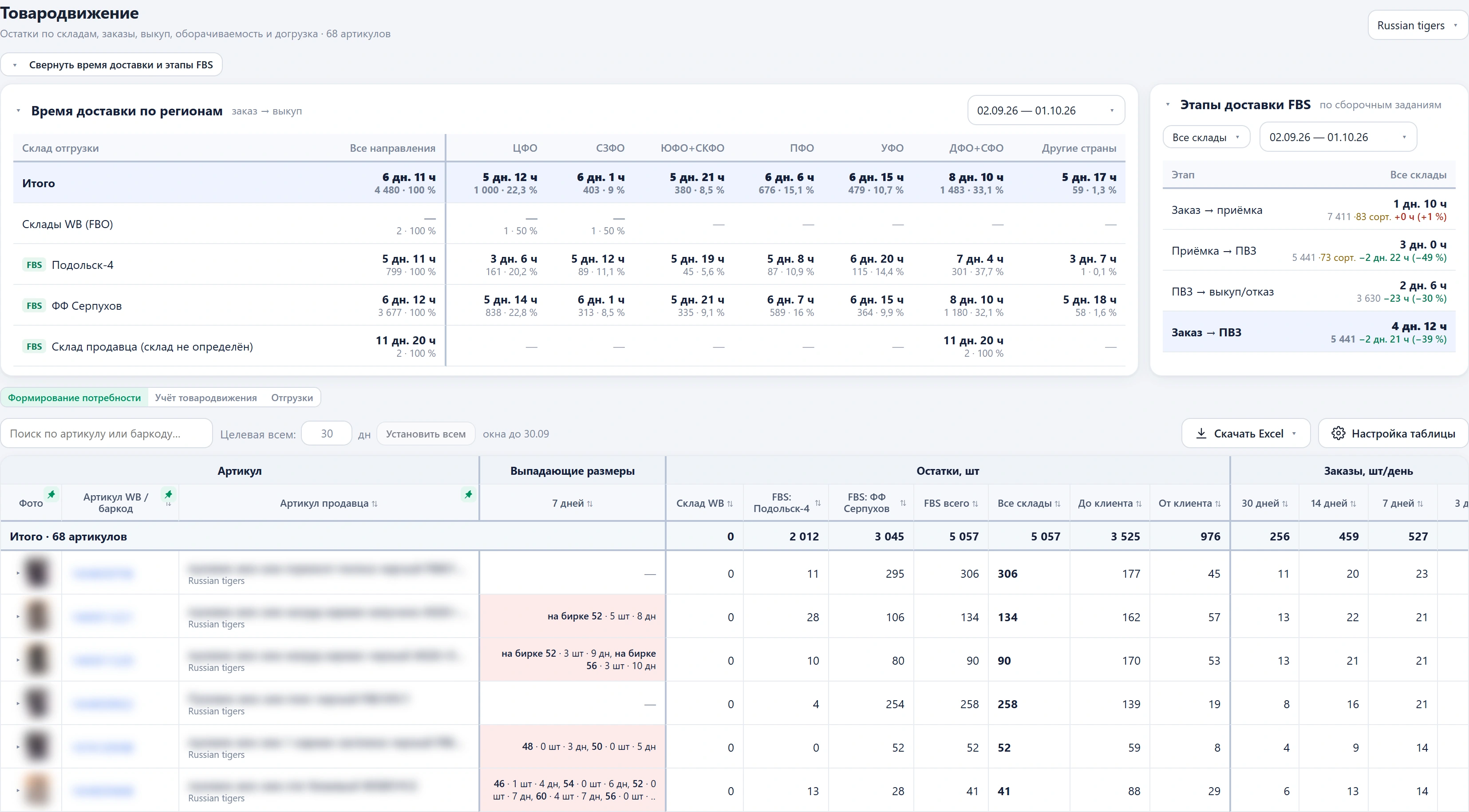The height and width of the screenshot is (812, 1469).
Task: Expand first article row with value 306
Action: click(18, 573)
